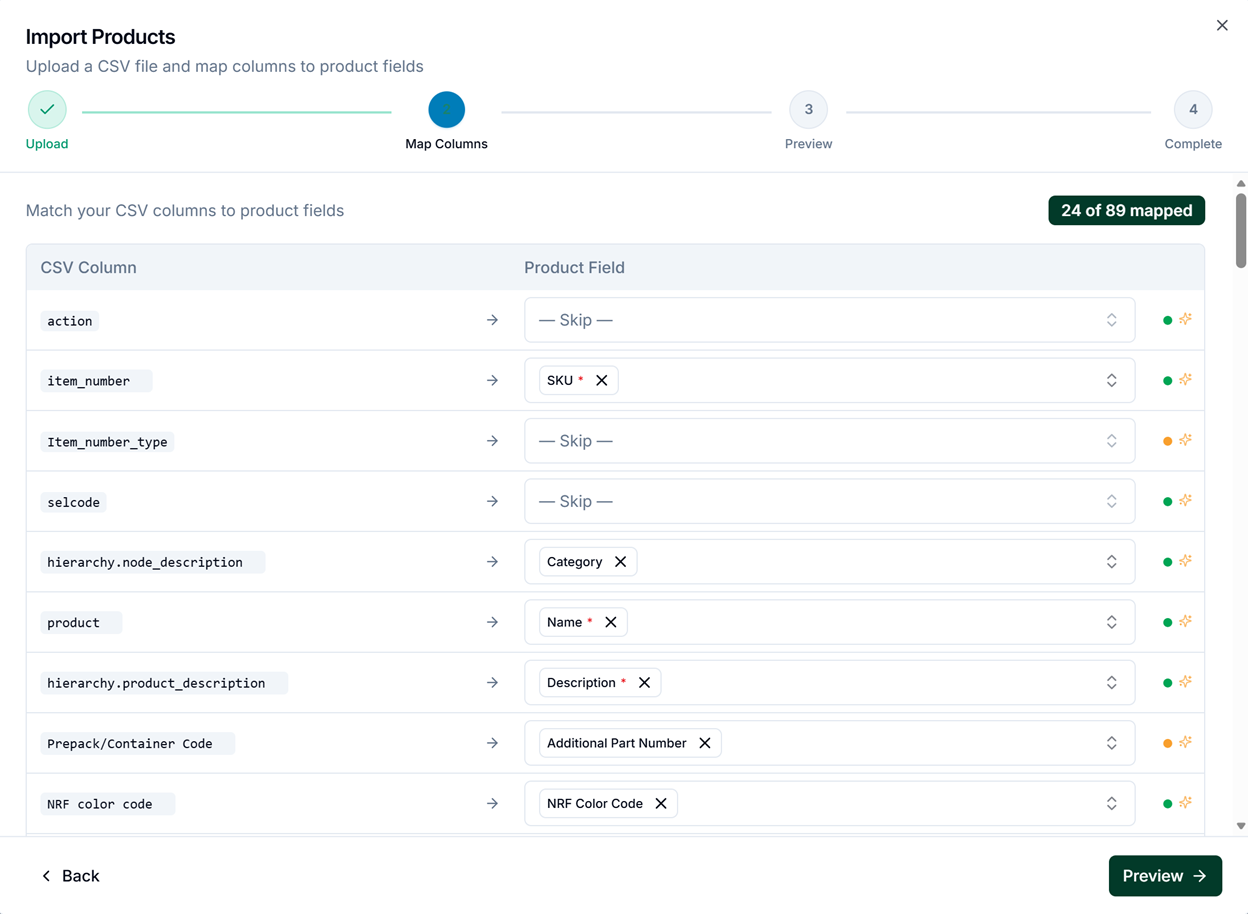Jump to step 4 Complete
The height and width of the screenshot is (914, 1248).
click(x=1193, y=110)
